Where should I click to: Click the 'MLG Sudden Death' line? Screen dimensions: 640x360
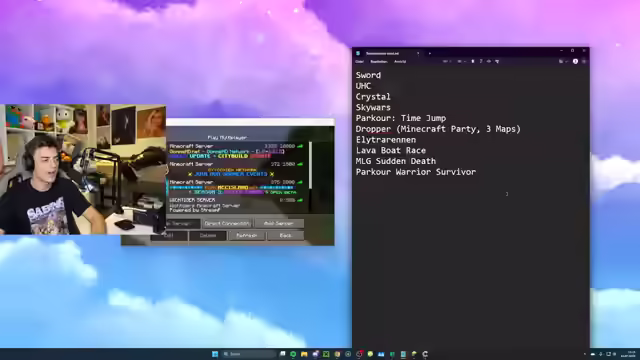point(396,161)
